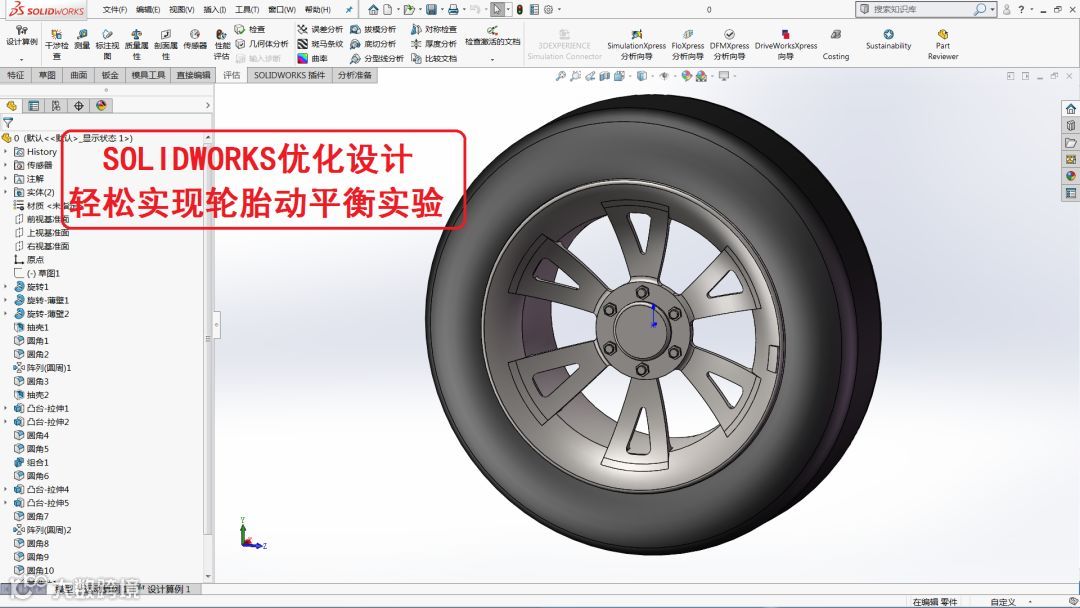Switch to the 分析准备 tab
1080x608 pixels.
[x=355, y=75]
